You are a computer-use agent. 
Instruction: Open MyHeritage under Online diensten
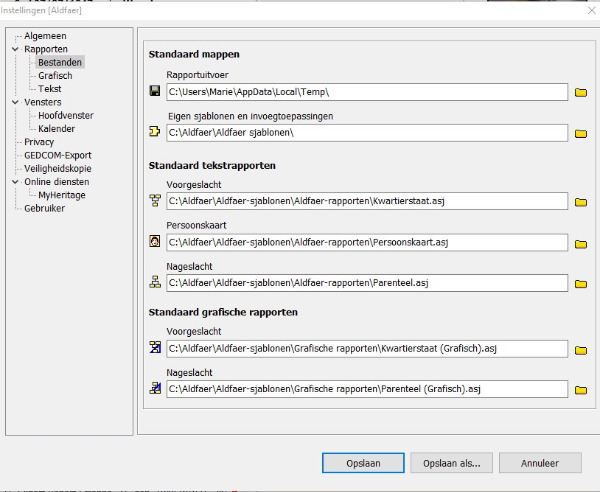[x=63, y=195]
